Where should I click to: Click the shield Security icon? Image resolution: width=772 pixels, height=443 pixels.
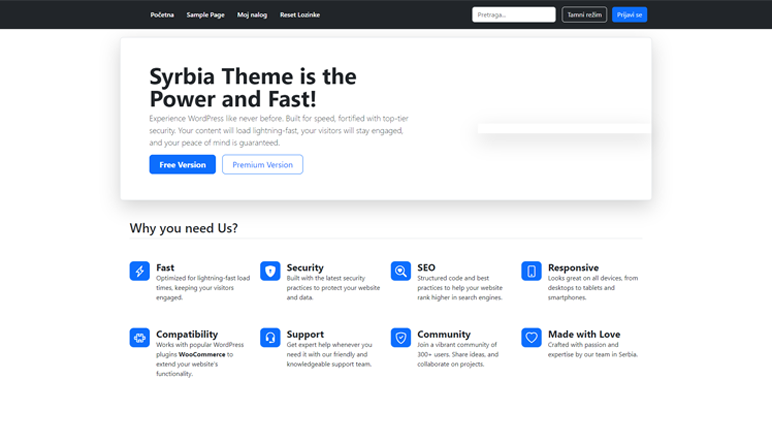pos(270,271)
